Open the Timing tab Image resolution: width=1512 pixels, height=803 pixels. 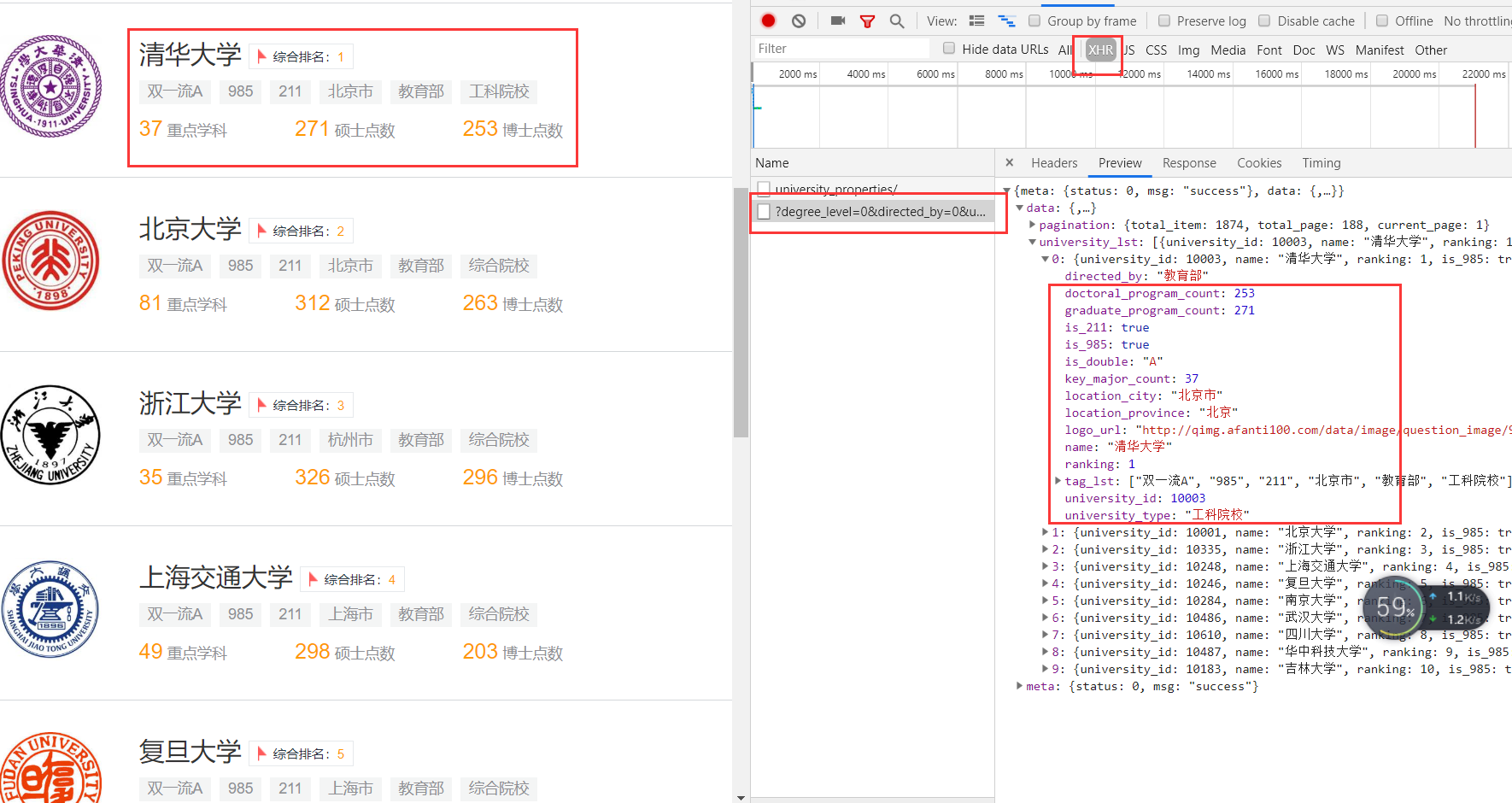click(x=1322, y=163)
